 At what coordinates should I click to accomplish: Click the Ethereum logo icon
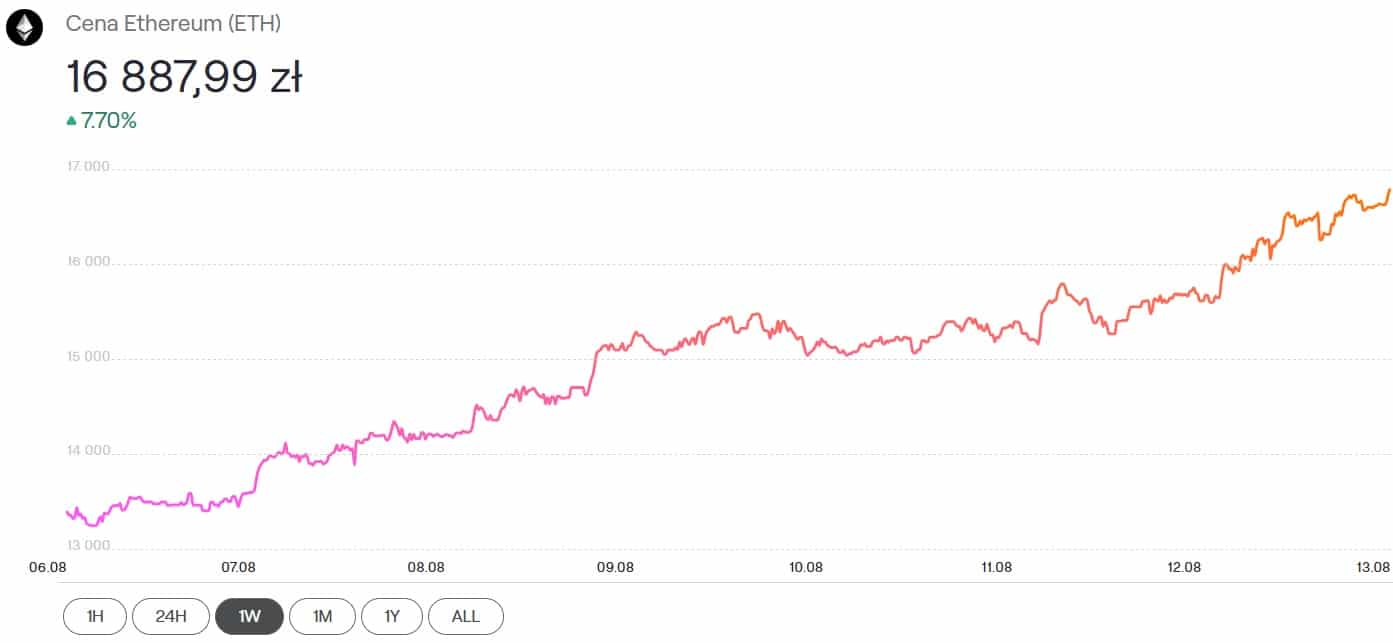click(x=24, y=28)
